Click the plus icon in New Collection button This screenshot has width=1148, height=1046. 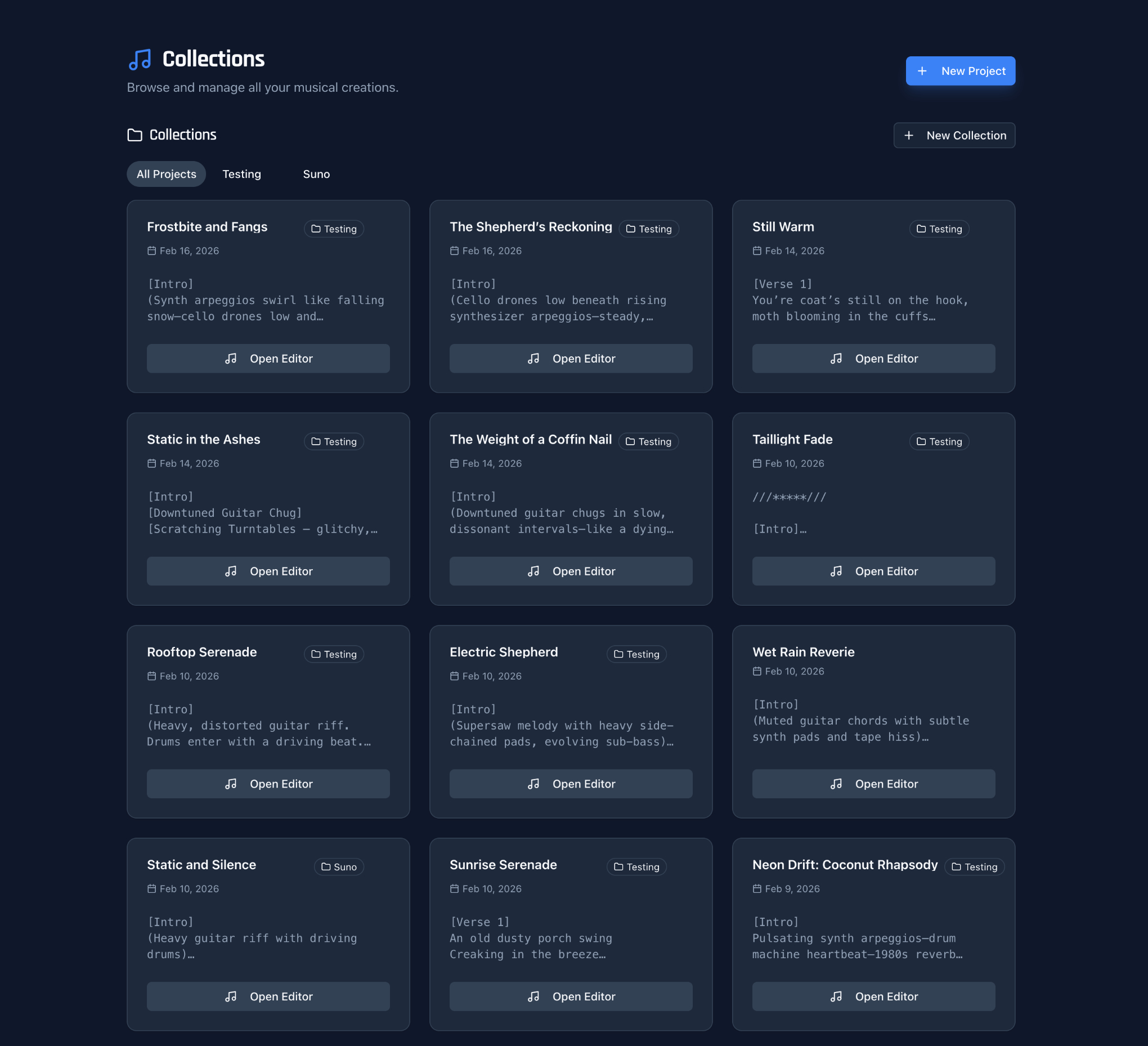(909, 136)
